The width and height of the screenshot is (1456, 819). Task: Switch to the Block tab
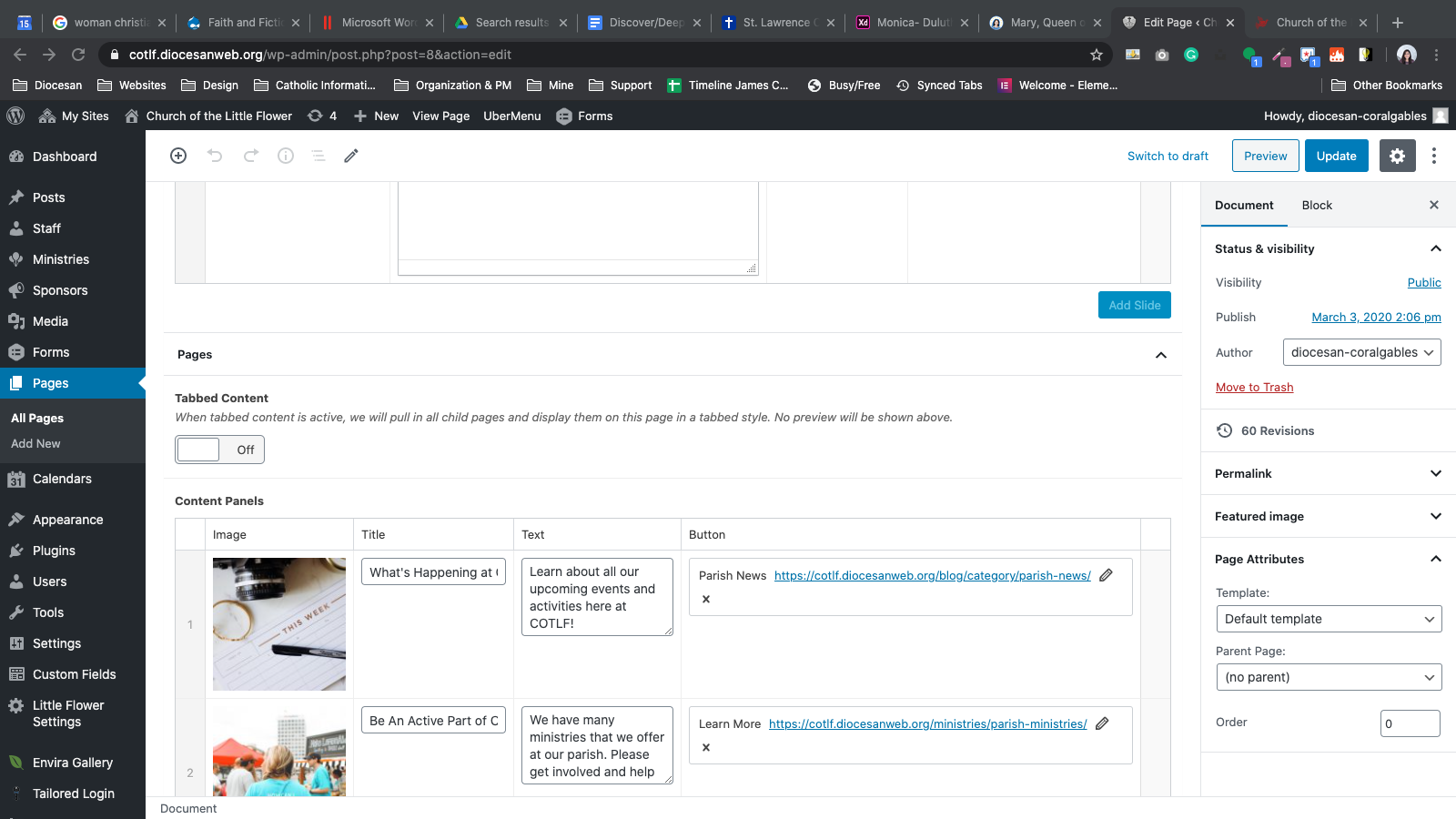point(1317,206)
